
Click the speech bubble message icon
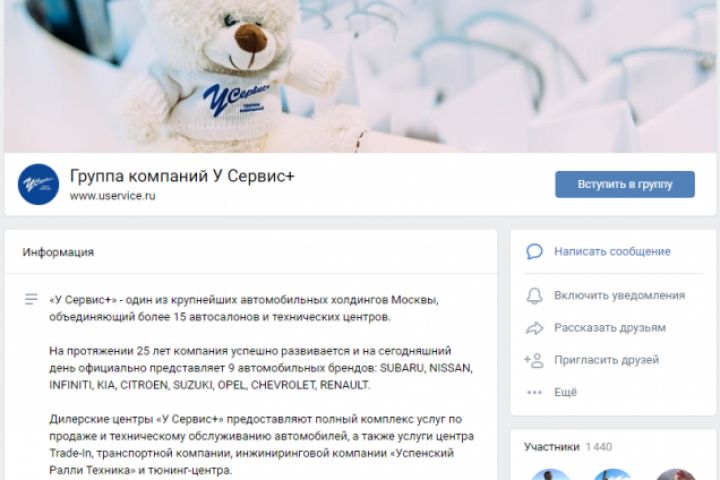534,252
